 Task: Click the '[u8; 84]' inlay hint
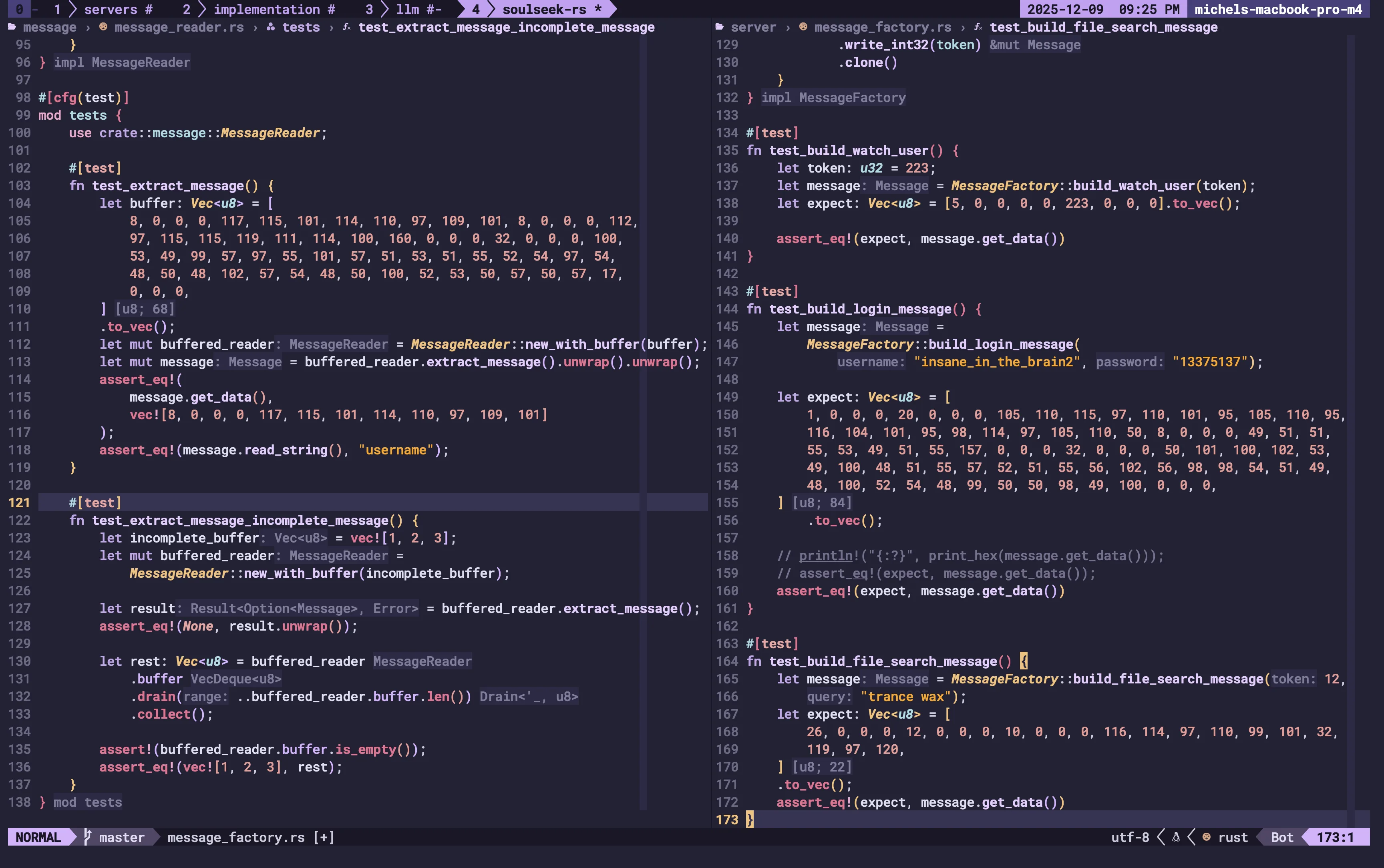(822, 502)
